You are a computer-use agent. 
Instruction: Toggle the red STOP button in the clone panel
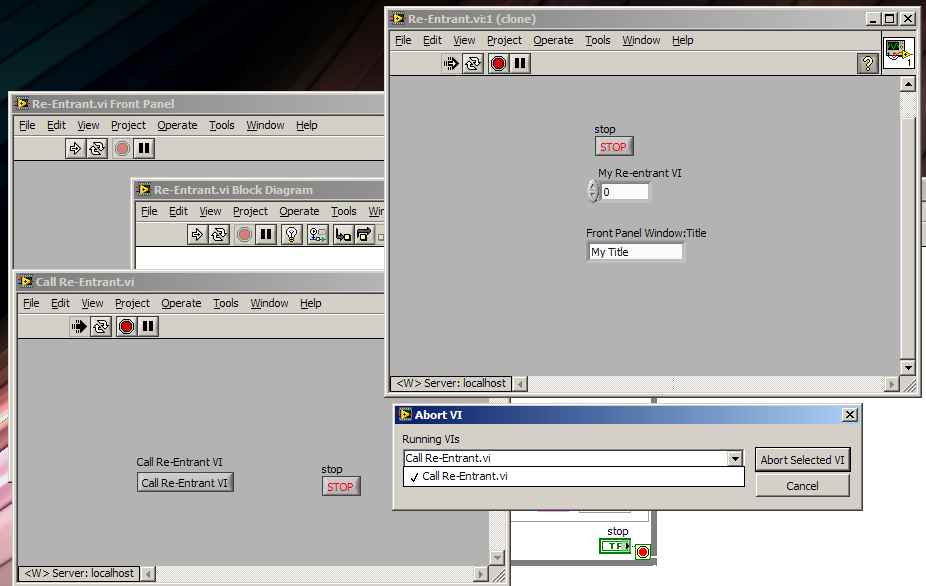tap(612, 147)
